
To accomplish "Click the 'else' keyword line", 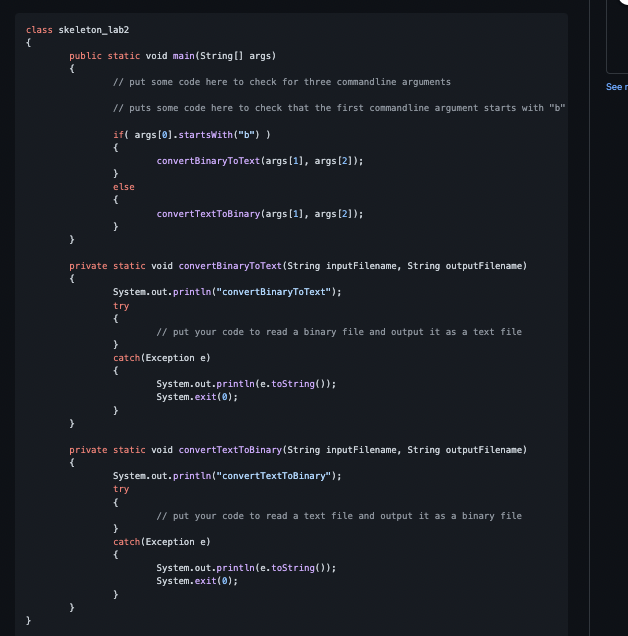I will [124, 187].
